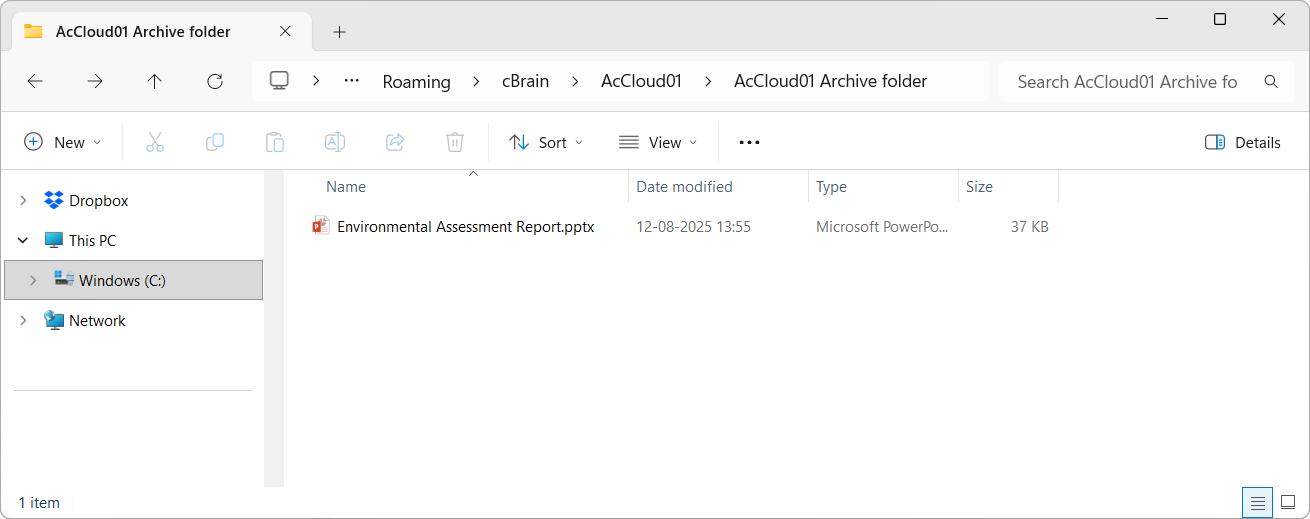This screenshot has width=1310, height=519.
Task: Click the Network icon in sidebar
Action: (54, 320)
